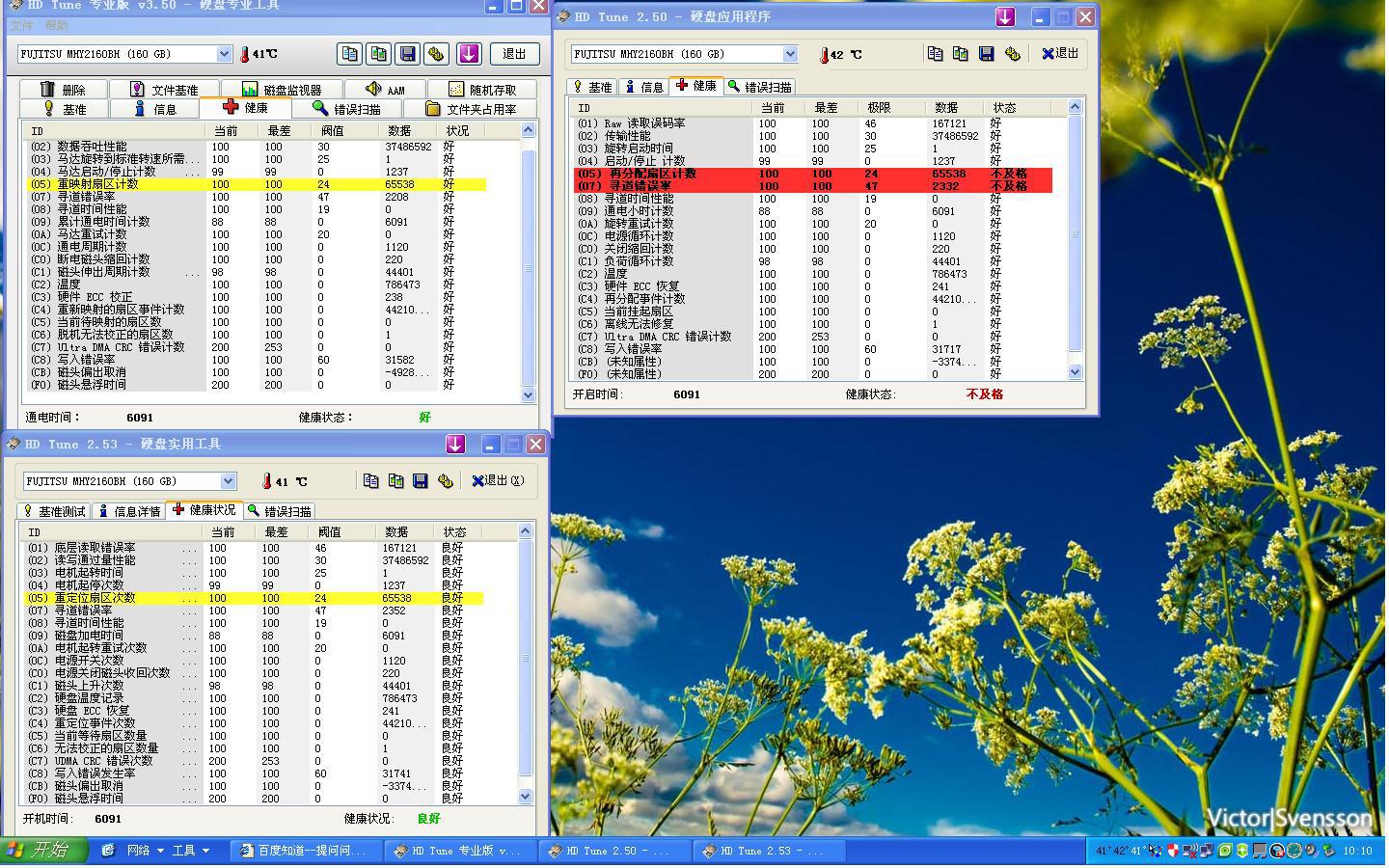This screenshot has width=1389, height=868.
Task: Click 数据 column header in HD Tune 2.50
Action: pyautogui.click(x=958, y=107)
